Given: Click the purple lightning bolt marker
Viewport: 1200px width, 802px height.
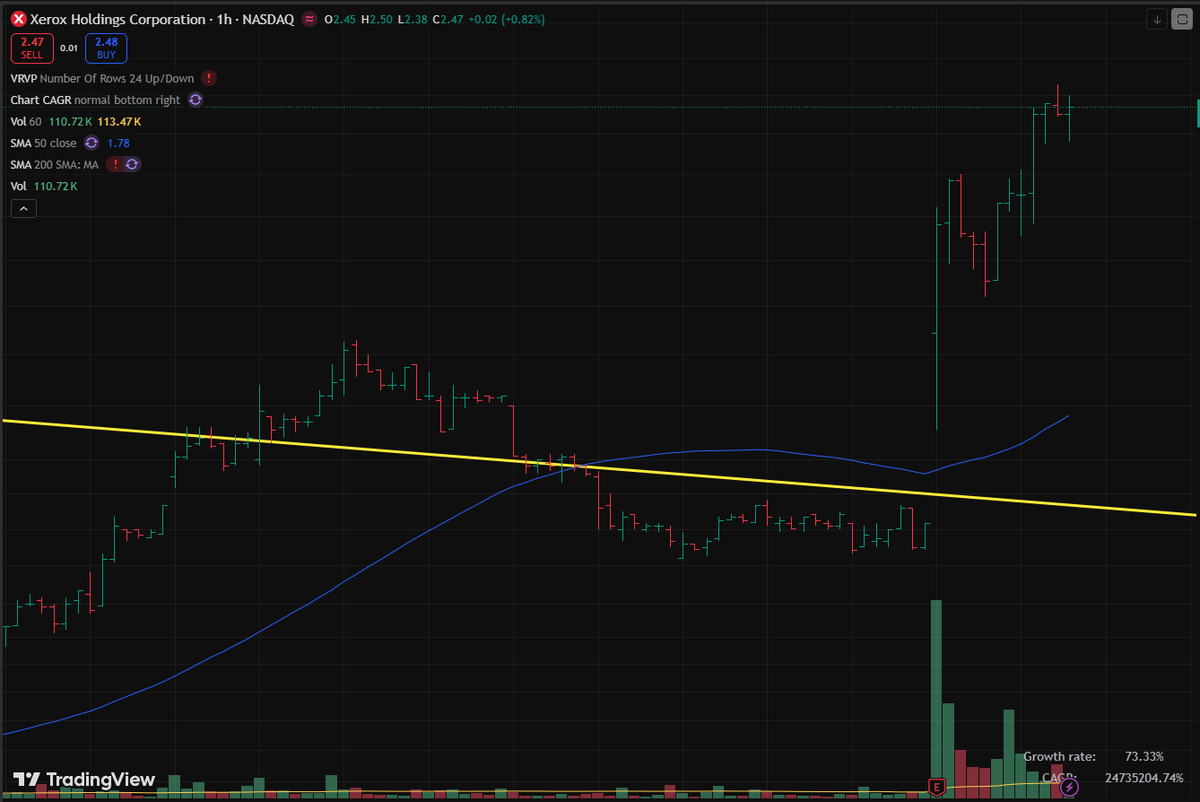Looking at the screenshot, I should coord(1069,787).
